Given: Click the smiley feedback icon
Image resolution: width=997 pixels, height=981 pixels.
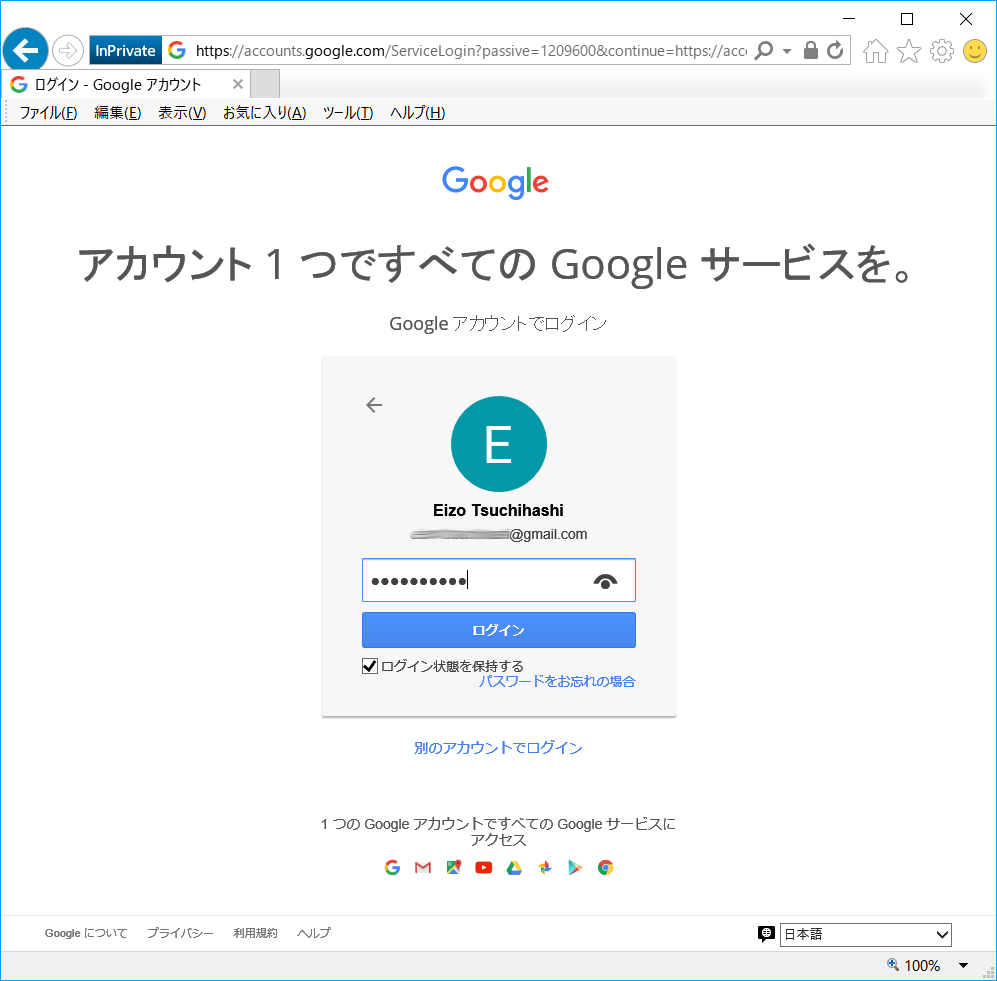Looking at the screenshot, I should [x=975, y=51].
